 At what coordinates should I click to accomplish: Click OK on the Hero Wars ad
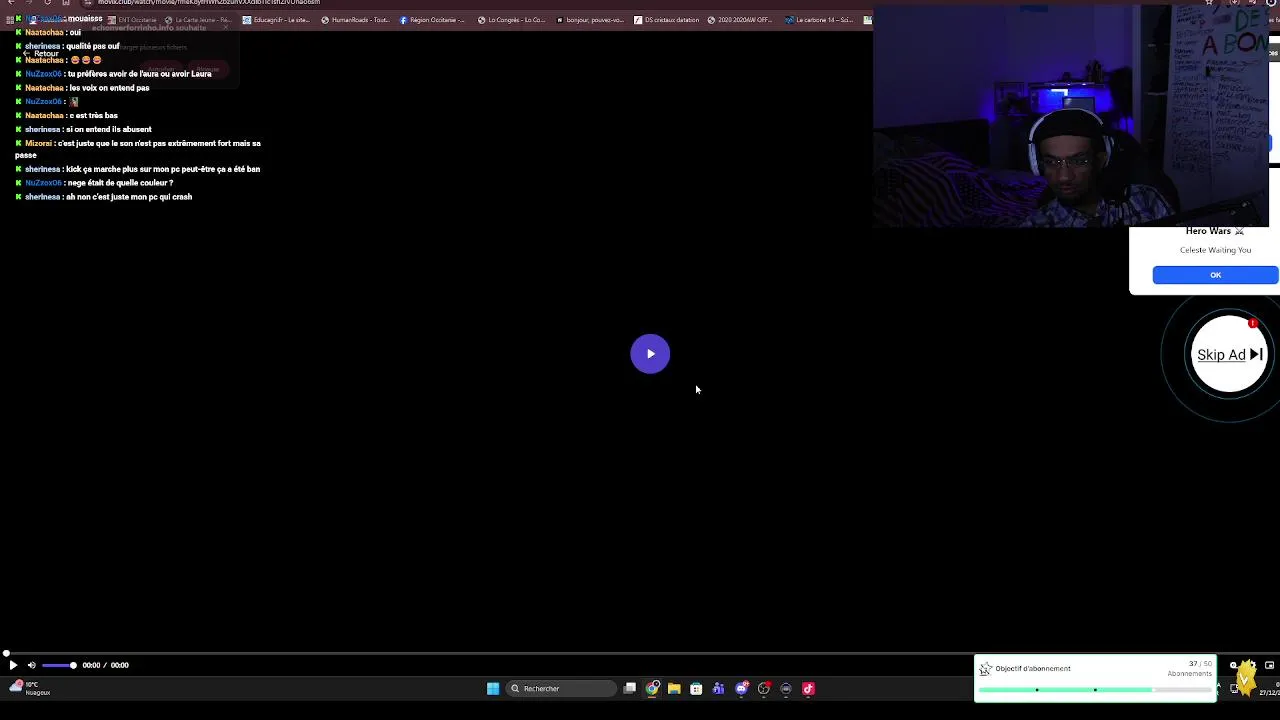coord(1215,275)
